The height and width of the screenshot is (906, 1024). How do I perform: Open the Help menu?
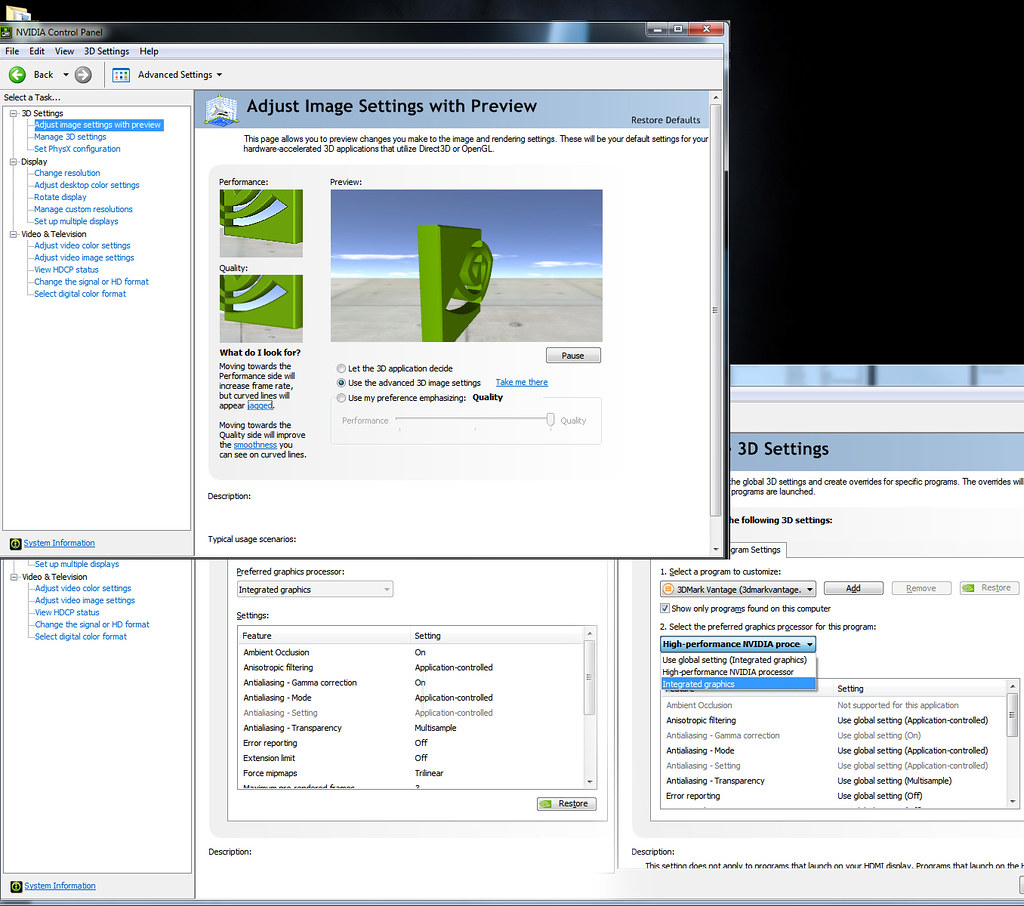coord(149,51)
